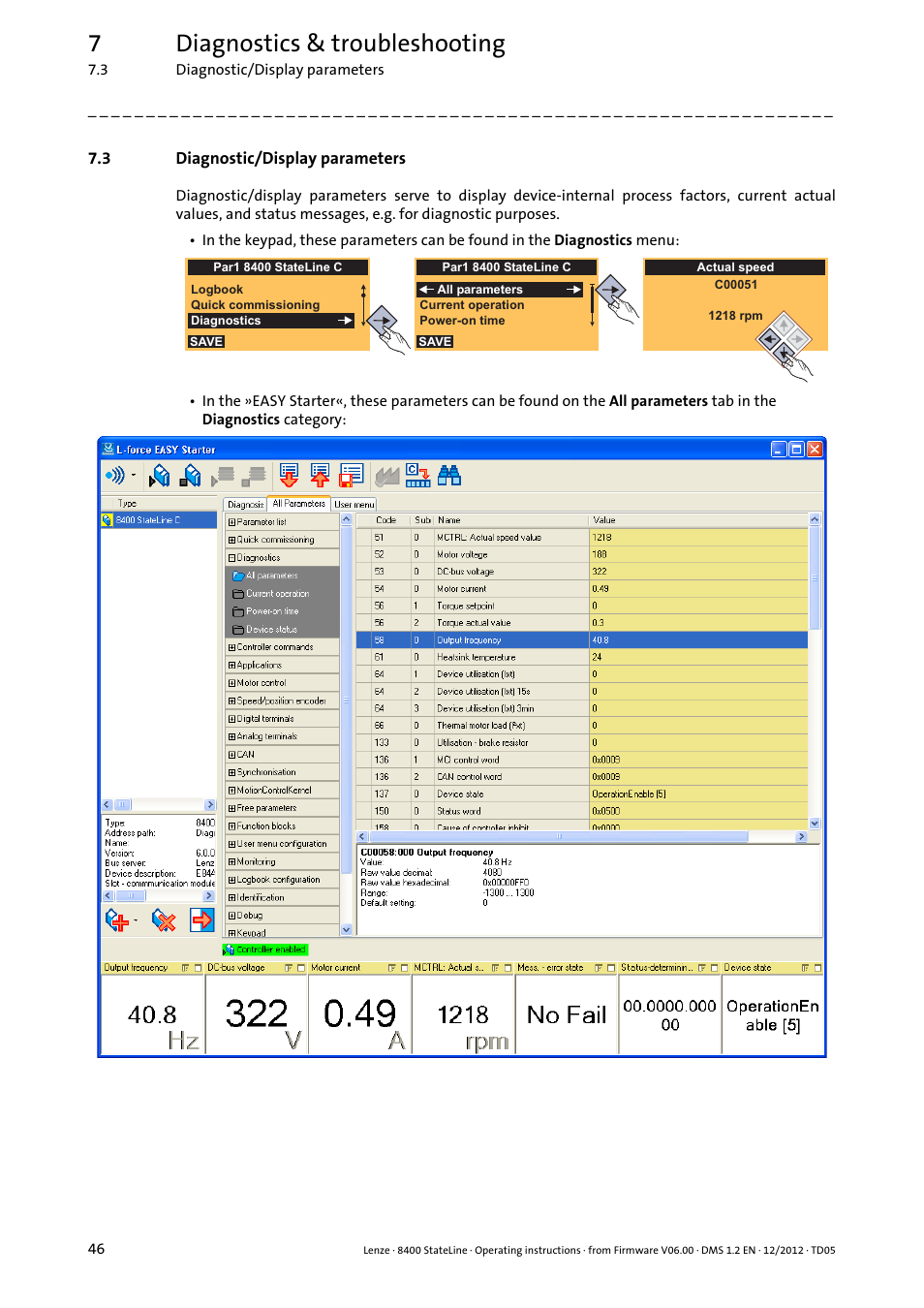Toggle checkbox on MCTRL Actual speed tile

(x=508, y=968)
